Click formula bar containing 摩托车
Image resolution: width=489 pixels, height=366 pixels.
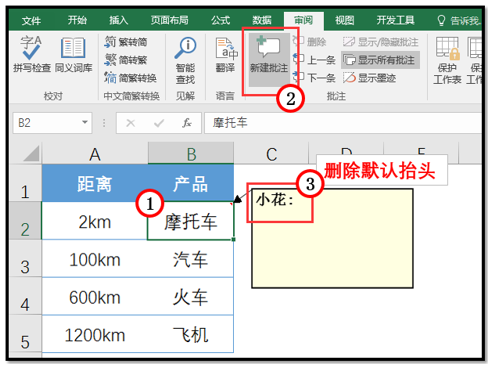[x=343, y=123]
